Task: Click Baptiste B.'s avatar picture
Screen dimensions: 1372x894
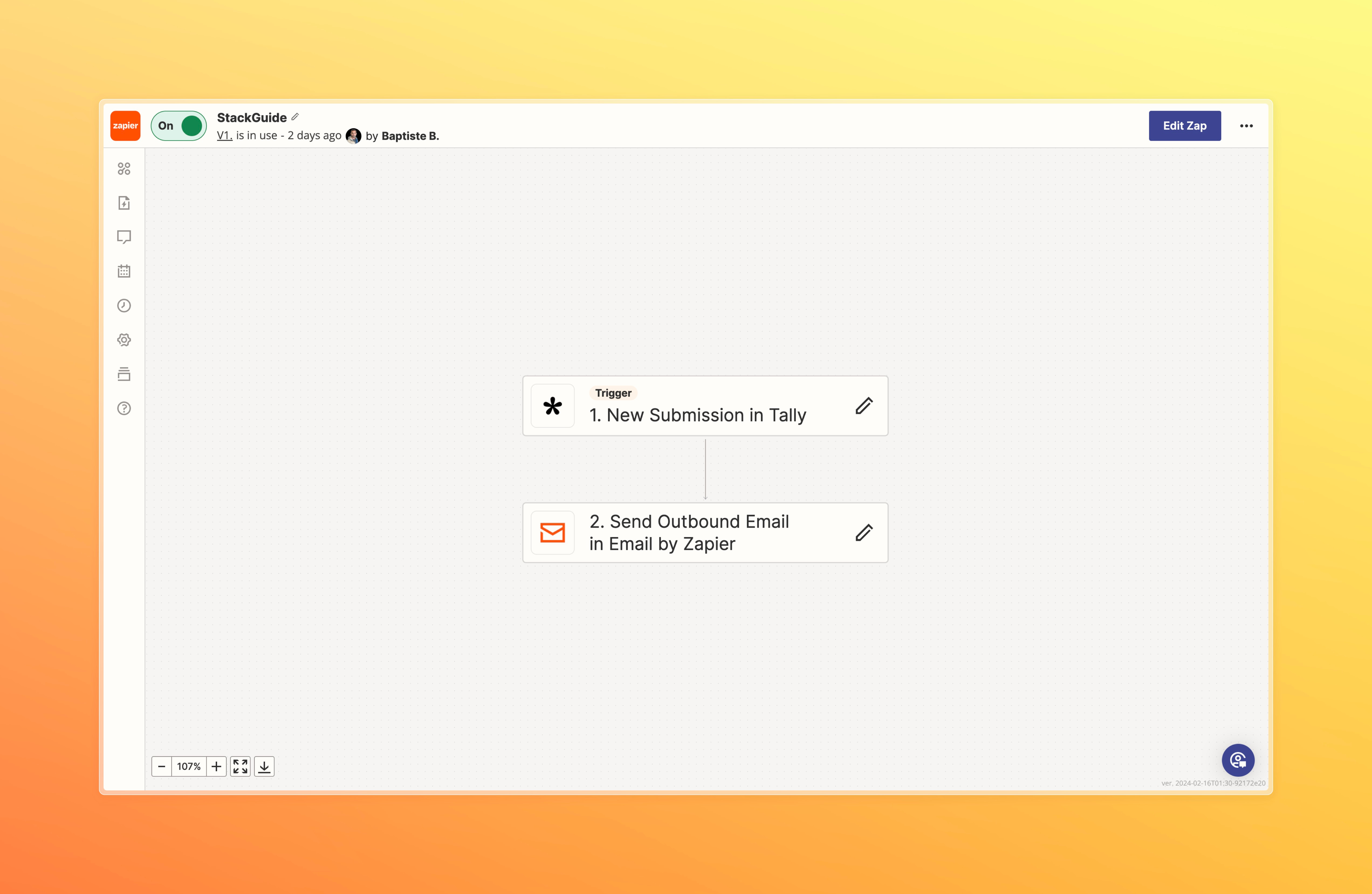Action: pos(353,136)
